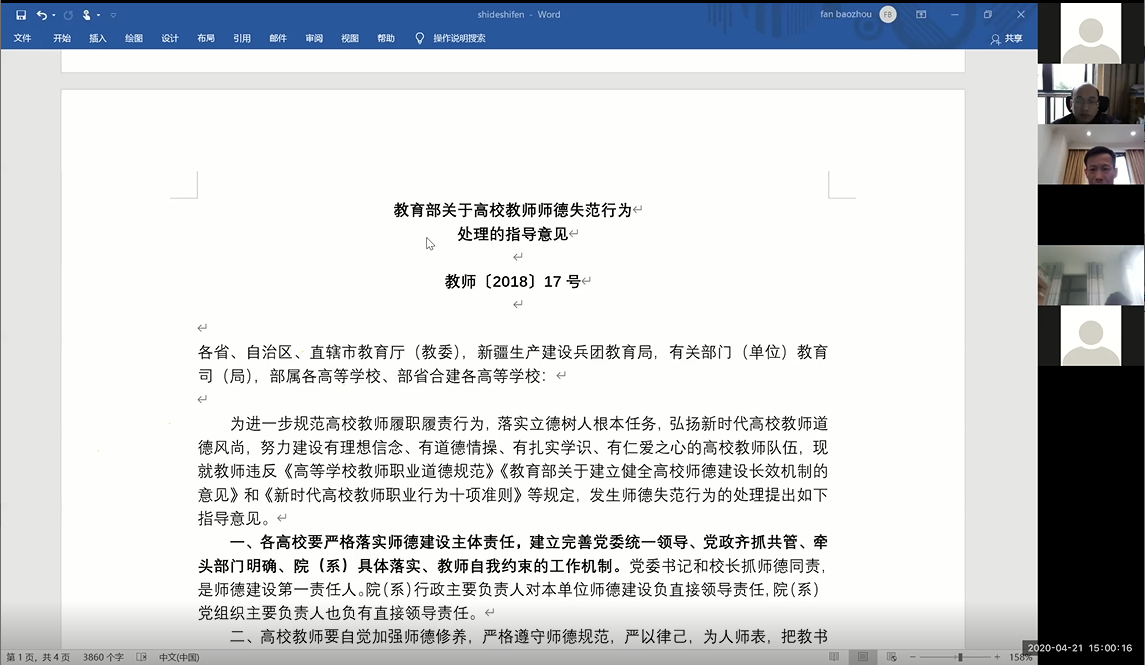The image size is (1145, 665).
Task: Click the second participant video thumbnail
Action: [x=1091, y=93]
